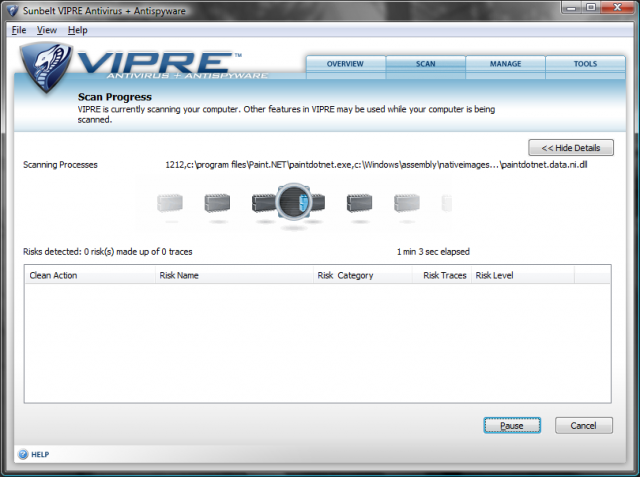Image resolution: width=640 pixels, height=477 pixels.
Task: Sort by Risk Name column
Action: point(234,275)
